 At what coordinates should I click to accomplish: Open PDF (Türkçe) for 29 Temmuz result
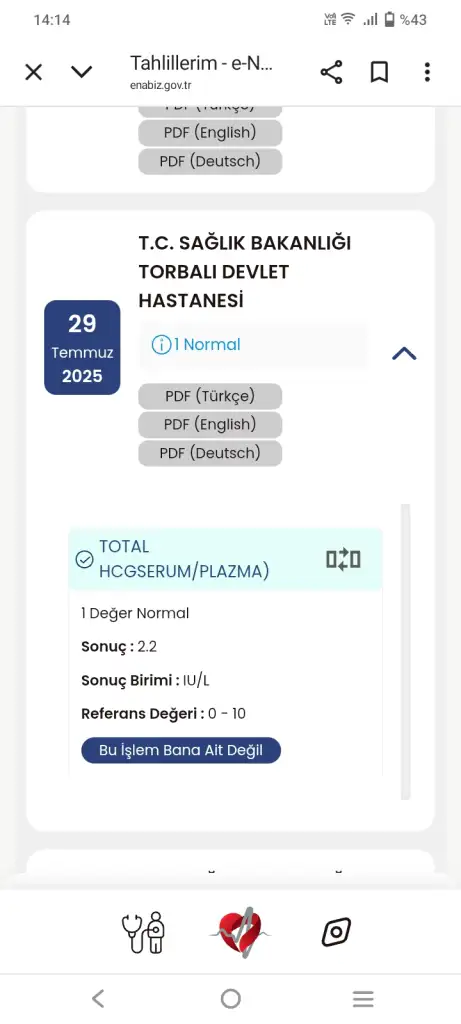(210, 396)
